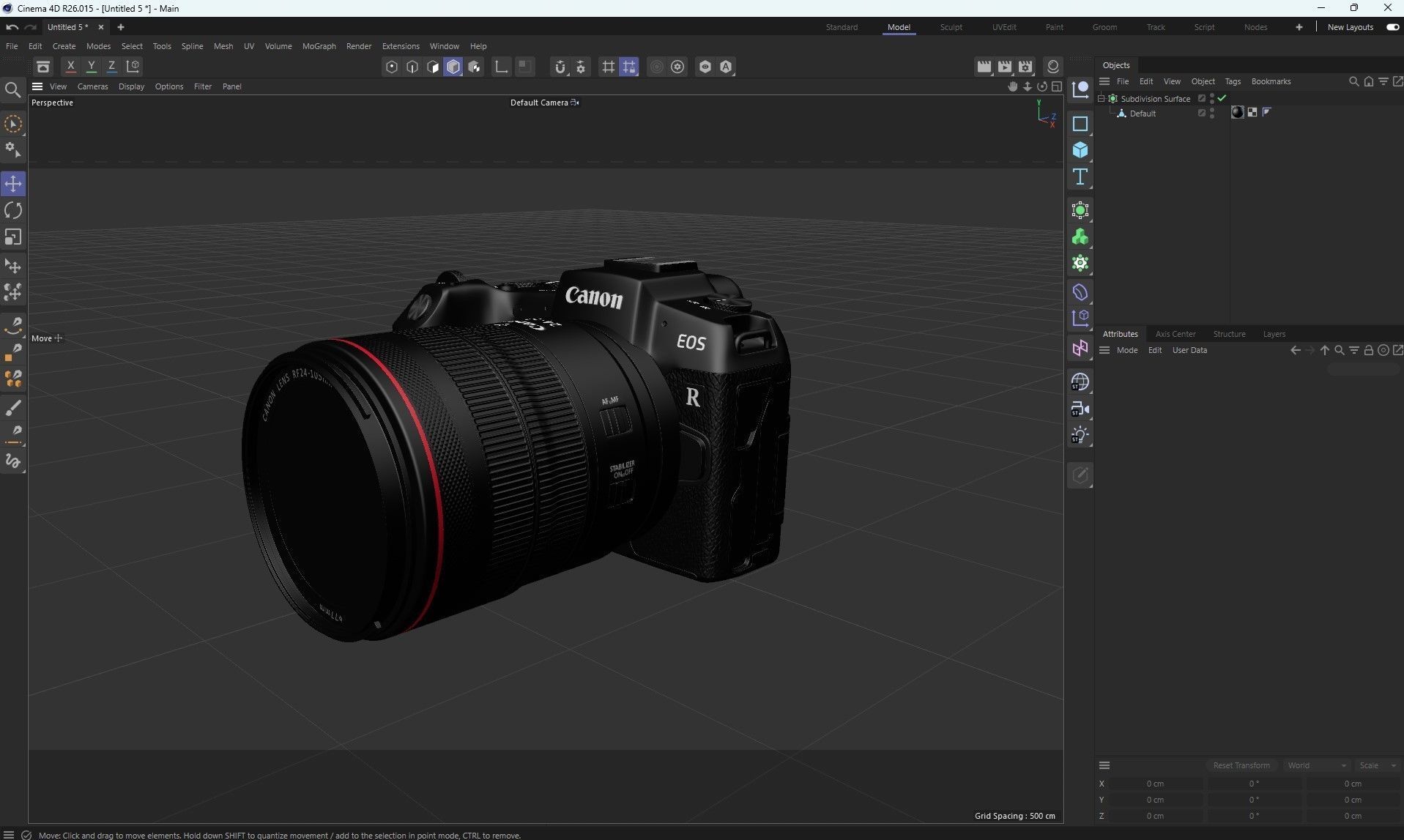Open Edit Render Settings icon

pos(1025,67)
